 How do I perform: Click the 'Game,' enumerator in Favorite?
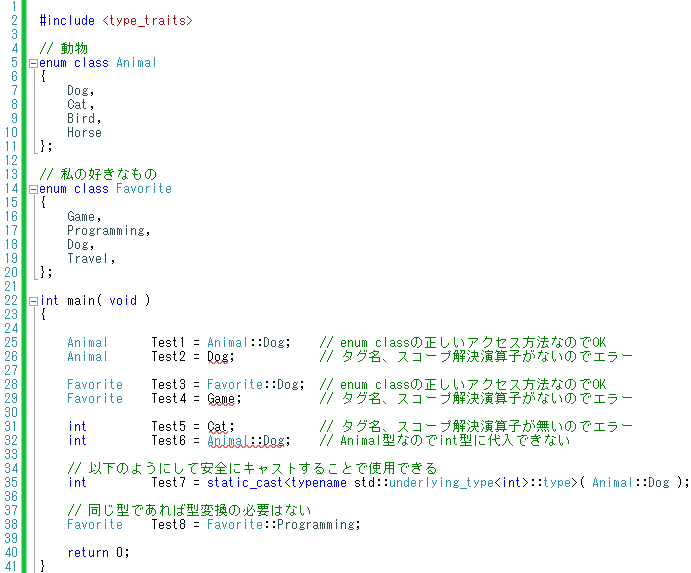pyautogui.click(x=84, y=216)
